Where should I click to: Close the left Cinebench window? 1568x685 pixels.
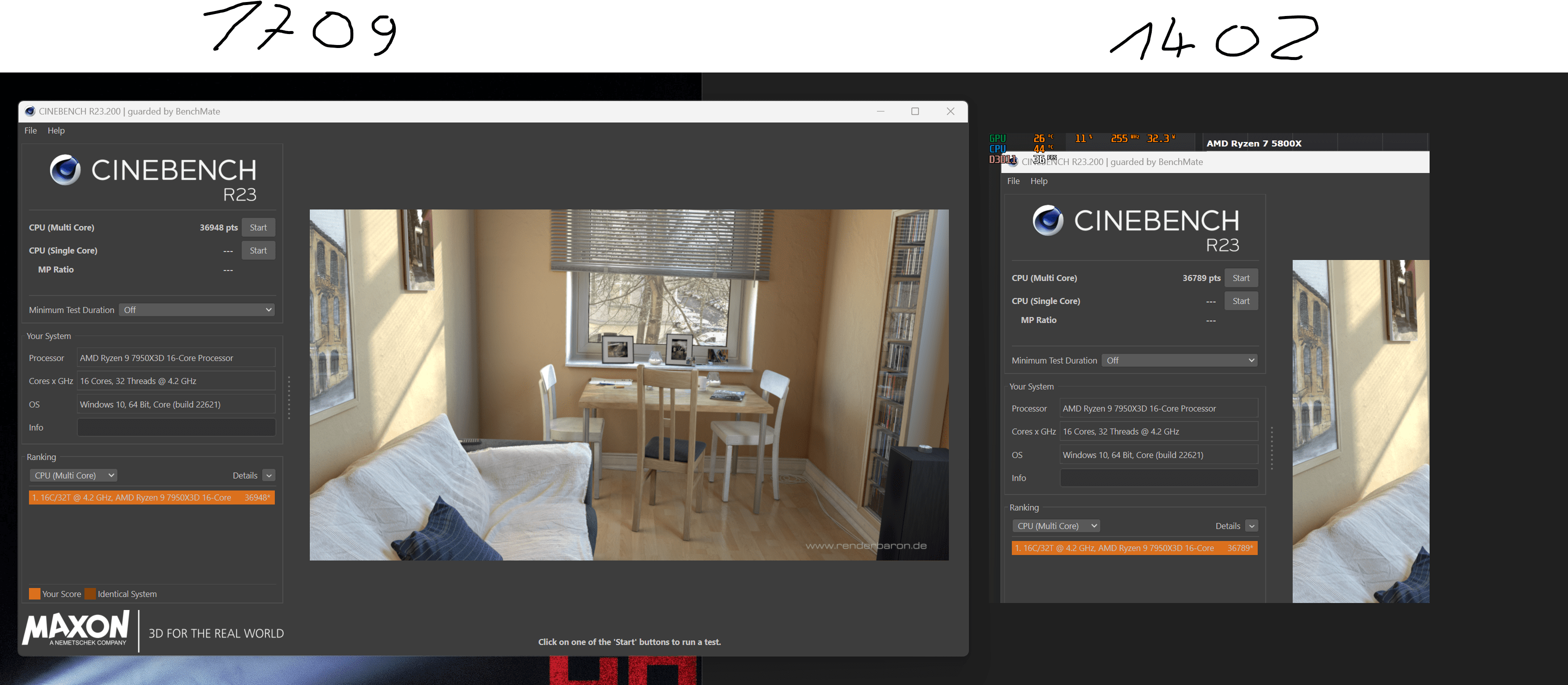click(950, 111)
